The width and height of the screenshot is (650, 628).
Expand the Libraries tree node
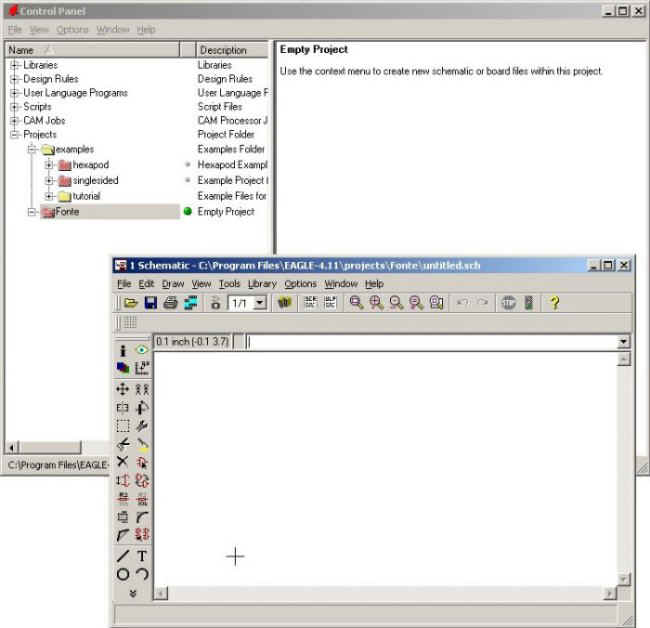pos(15,65)
